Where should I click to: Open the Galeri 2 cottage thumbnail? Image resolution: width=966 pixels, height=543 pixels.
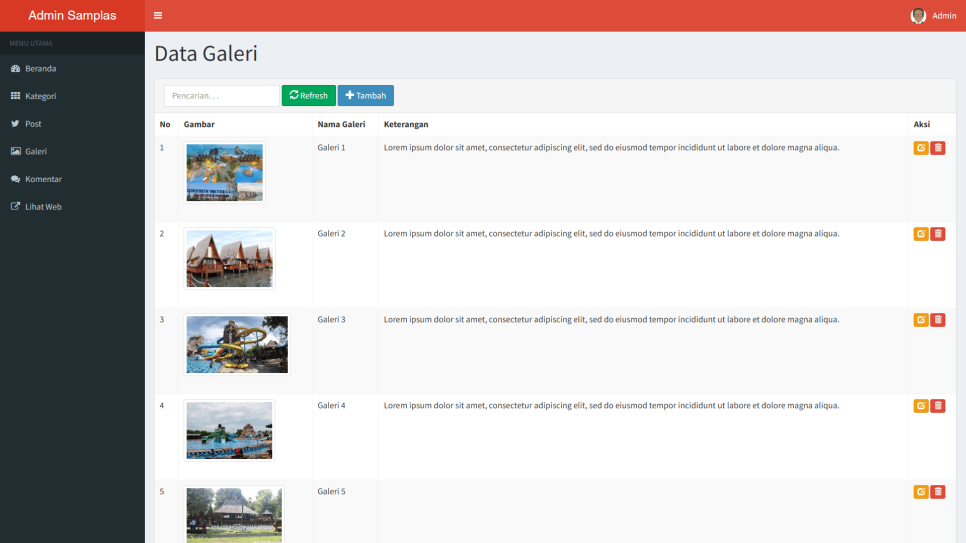[x=229, y=258]
